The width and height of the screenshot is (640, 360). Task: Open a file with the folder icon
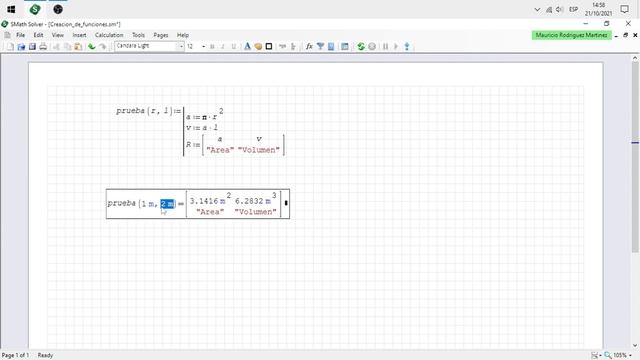21,47
